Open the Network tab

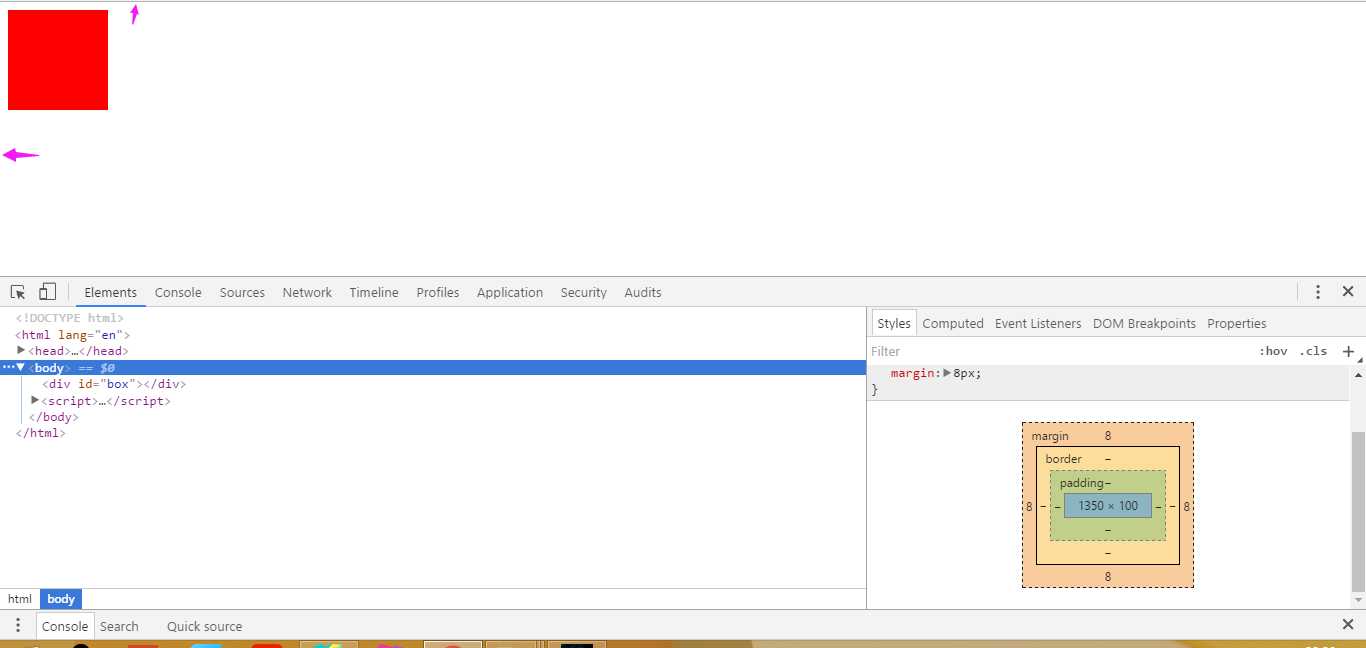coord(307,292)
